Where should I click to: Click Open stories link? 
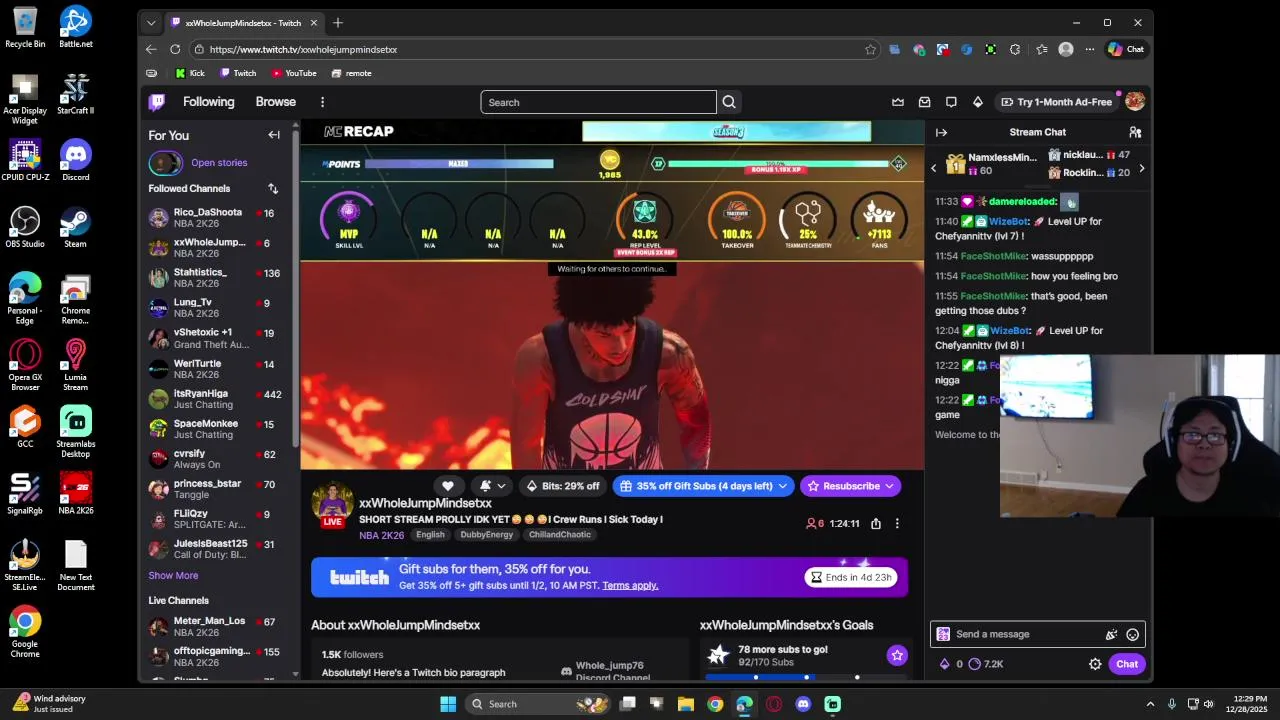(x=219, y=163)
